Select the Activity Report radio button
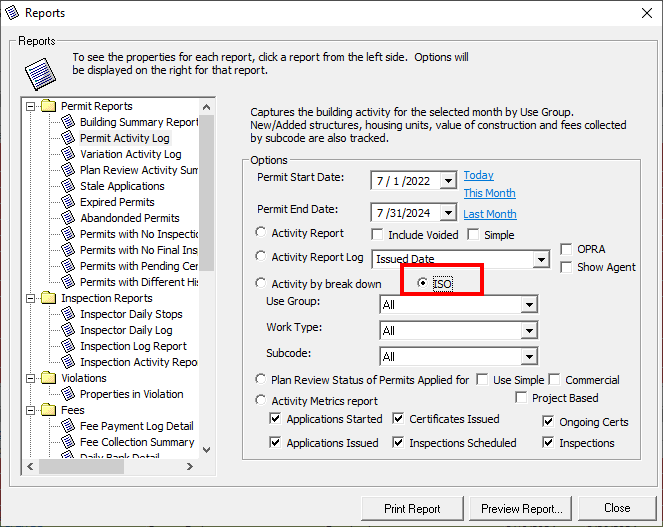This screenshot has width=663, height=527. tap(260, 232)
